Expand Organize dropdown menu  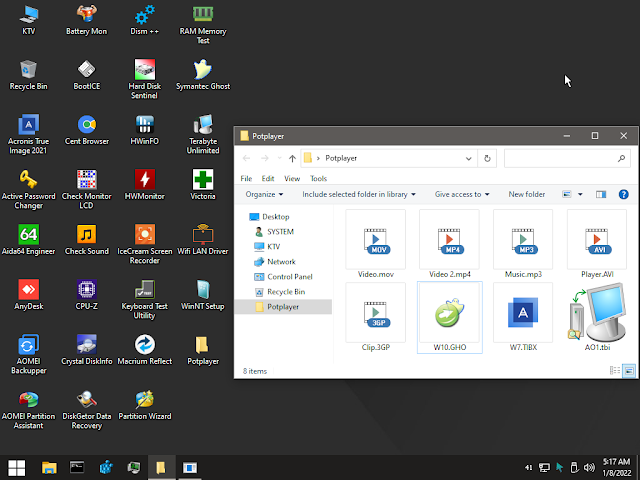[264, 194]
